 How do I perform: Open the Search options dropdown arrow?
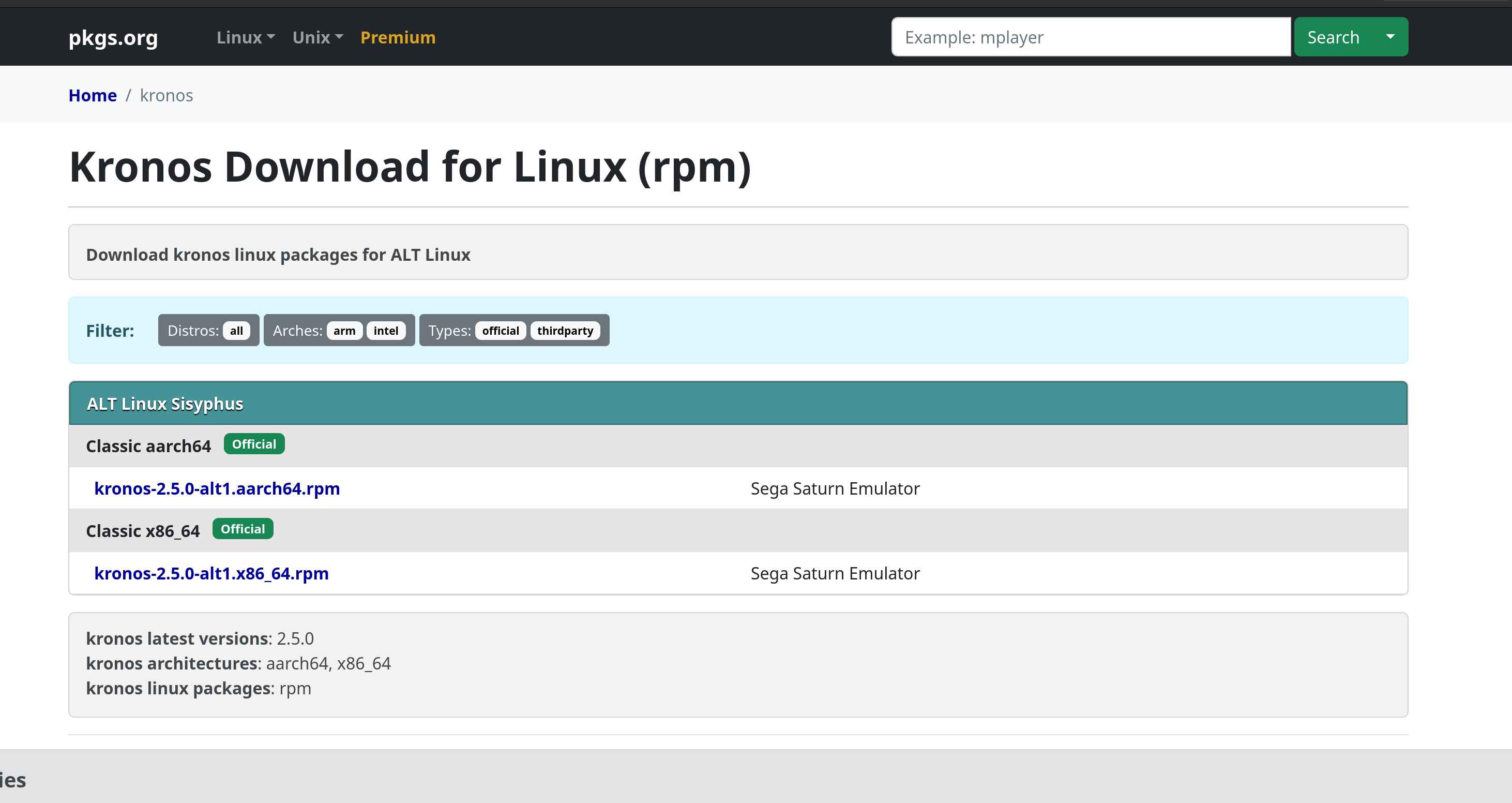click(x=1389, y=37)
